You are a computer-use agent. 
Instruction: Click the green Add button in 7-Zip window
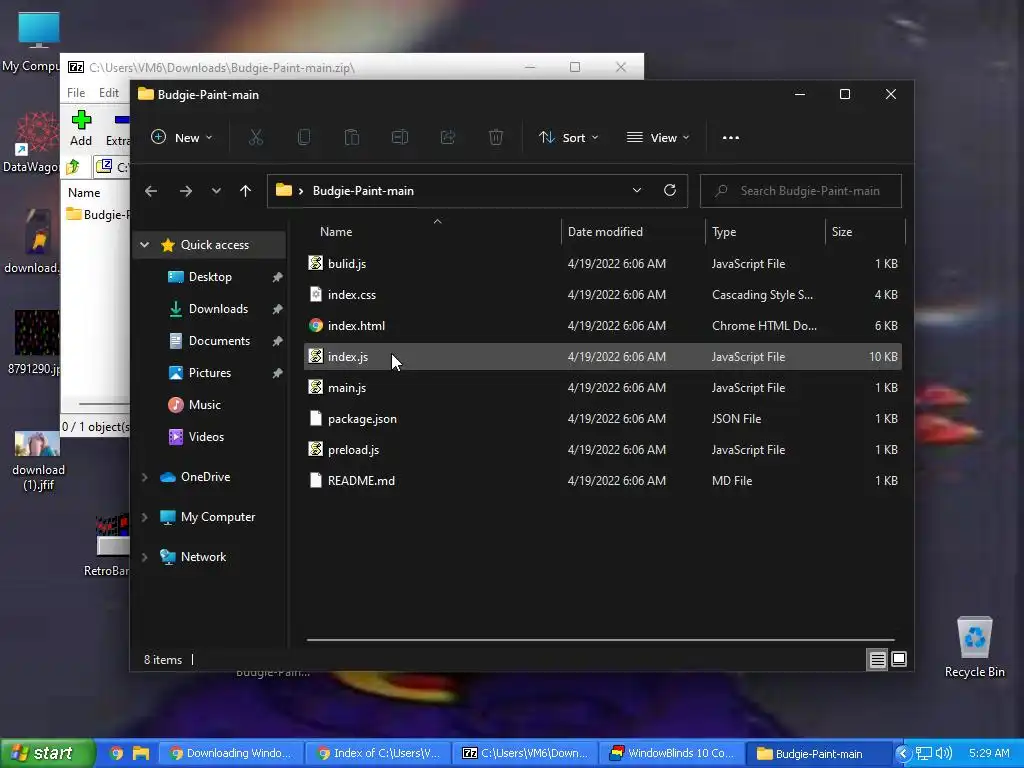81,128
